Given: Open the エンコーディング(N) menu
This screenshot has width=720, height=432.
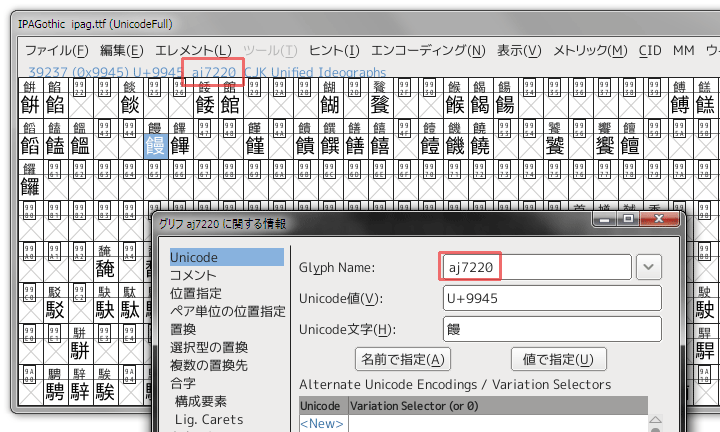Looking at the screenshot, I should [x=428, y=50].
